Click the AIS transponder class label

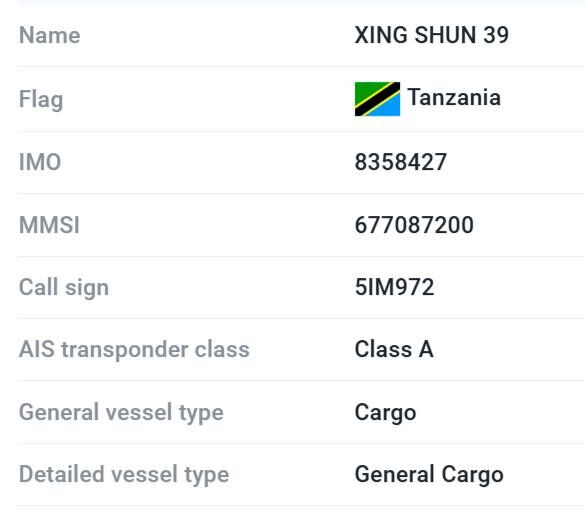(x=134, y=349)
